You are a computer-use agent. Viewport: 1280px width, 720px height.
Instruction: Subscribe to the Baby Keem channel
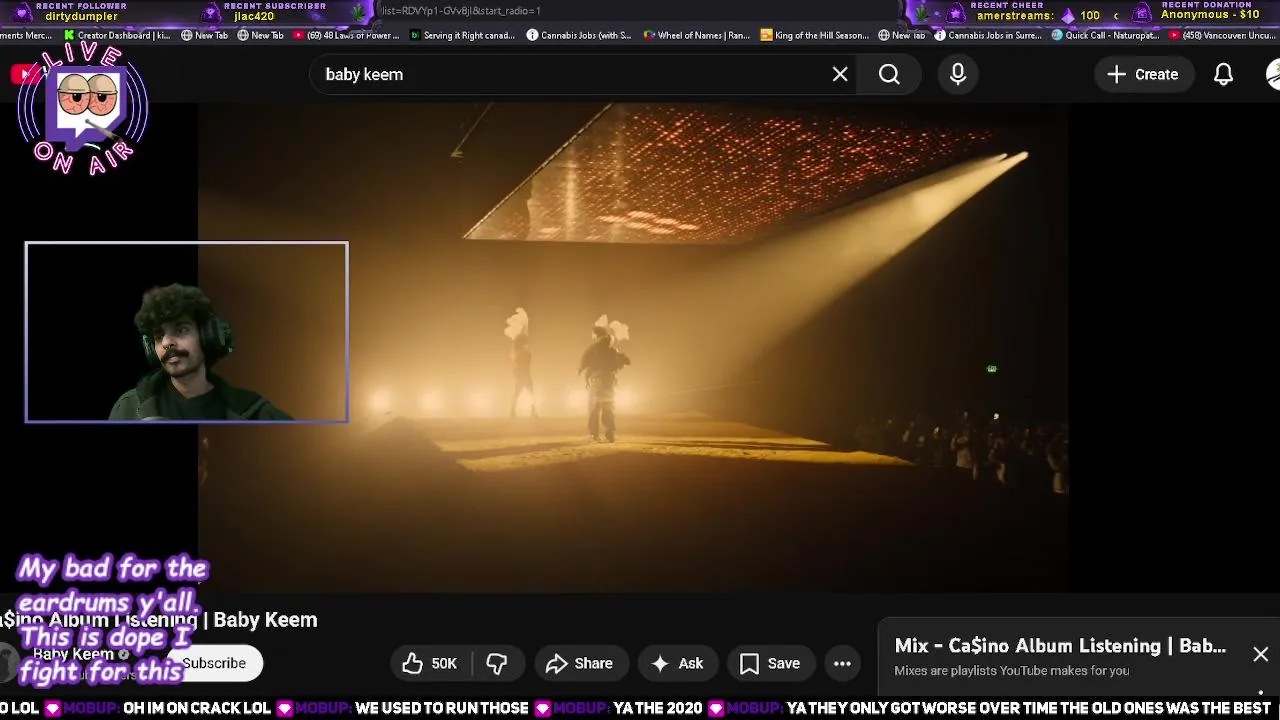tap(214, 663)
